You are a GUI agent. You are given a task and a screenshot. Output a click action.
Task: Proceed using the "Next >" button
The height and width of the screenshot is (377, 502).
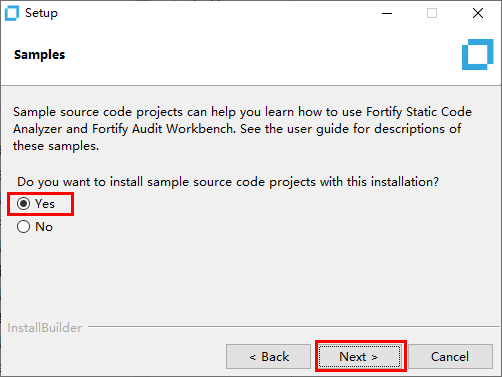click(360, 357)
